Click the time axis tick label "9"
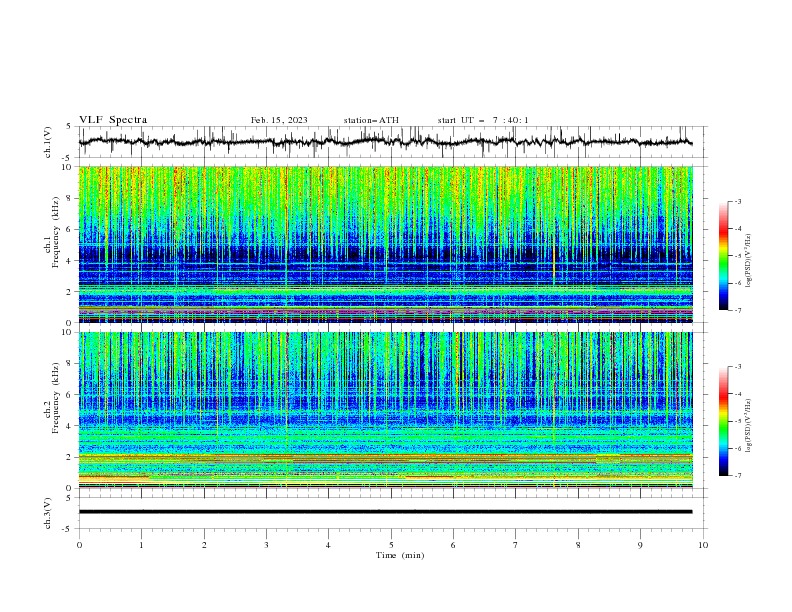The image size is (792, 612). tap(640, 545)
